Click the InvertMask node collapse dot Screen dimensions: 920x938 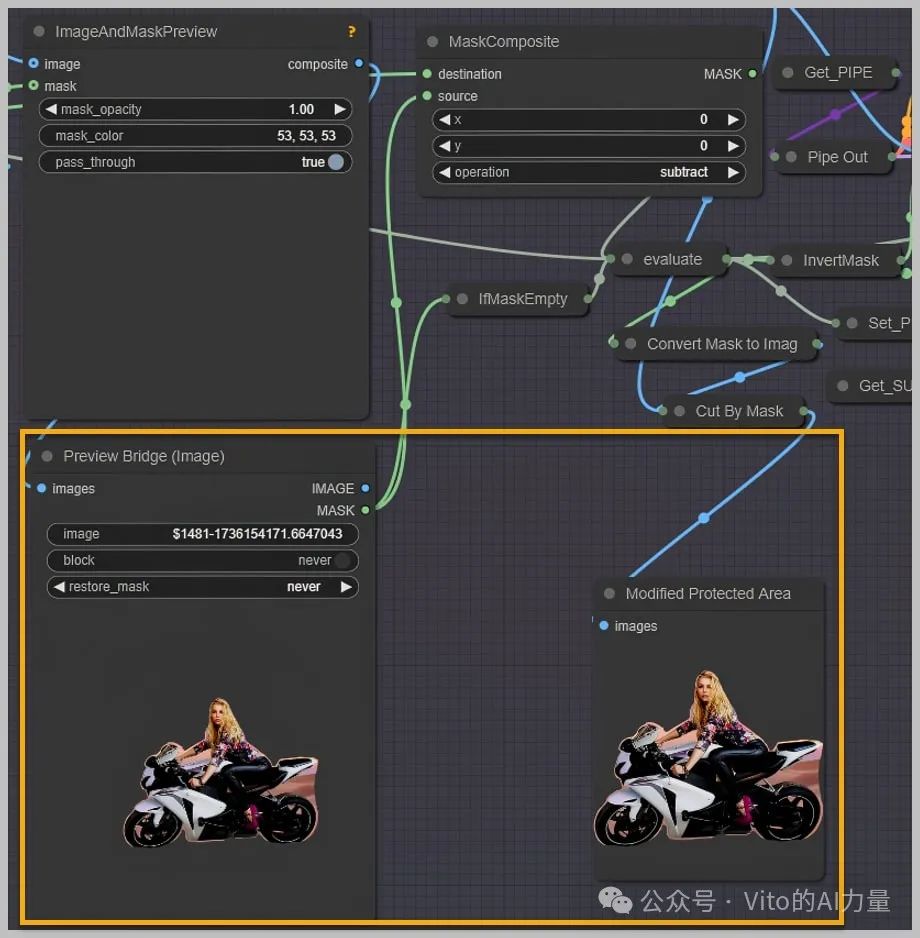click(787, 260)
